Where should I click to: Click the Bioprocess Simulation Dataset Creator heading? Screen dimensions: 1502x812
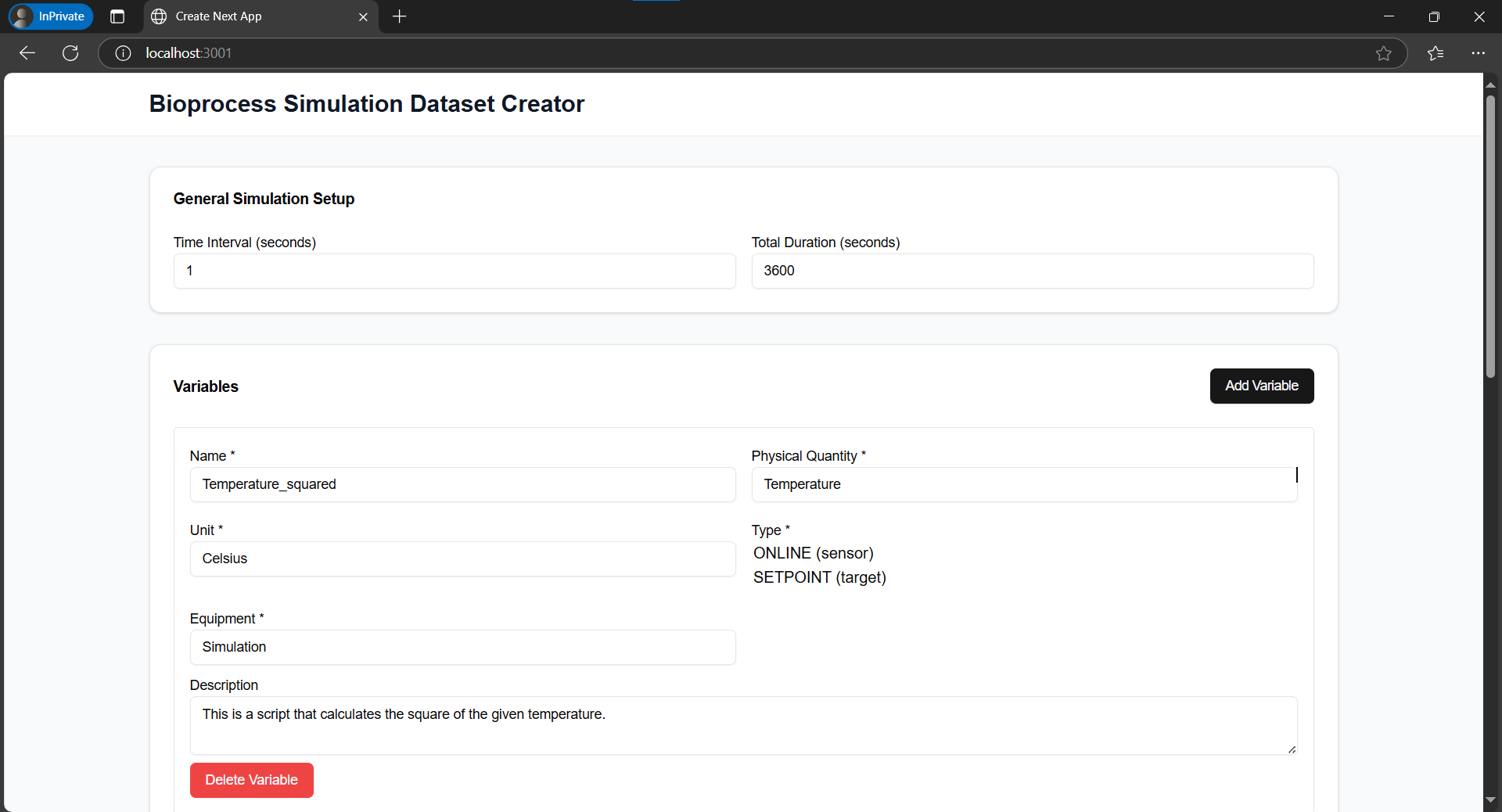(x=367, y=104)
